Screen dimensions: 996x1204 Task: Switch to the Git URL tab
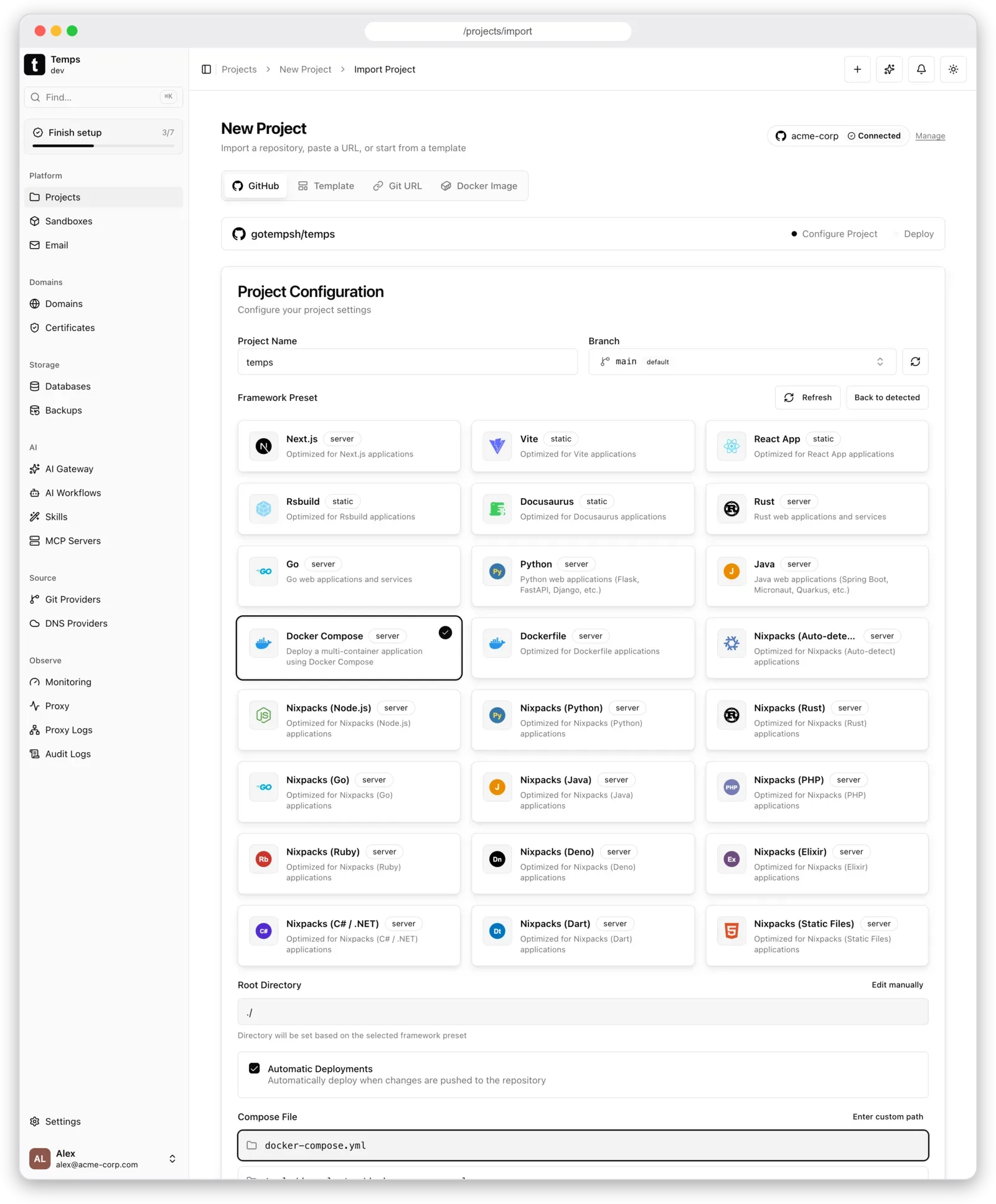pos(397,186)
